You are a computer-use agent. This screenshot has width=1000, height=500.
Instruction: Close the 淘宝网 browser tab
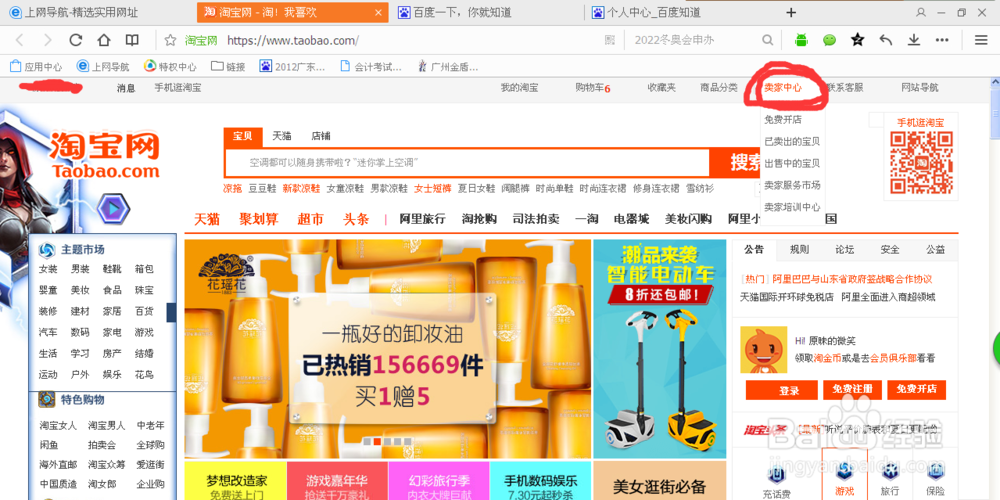coord(378,12)
